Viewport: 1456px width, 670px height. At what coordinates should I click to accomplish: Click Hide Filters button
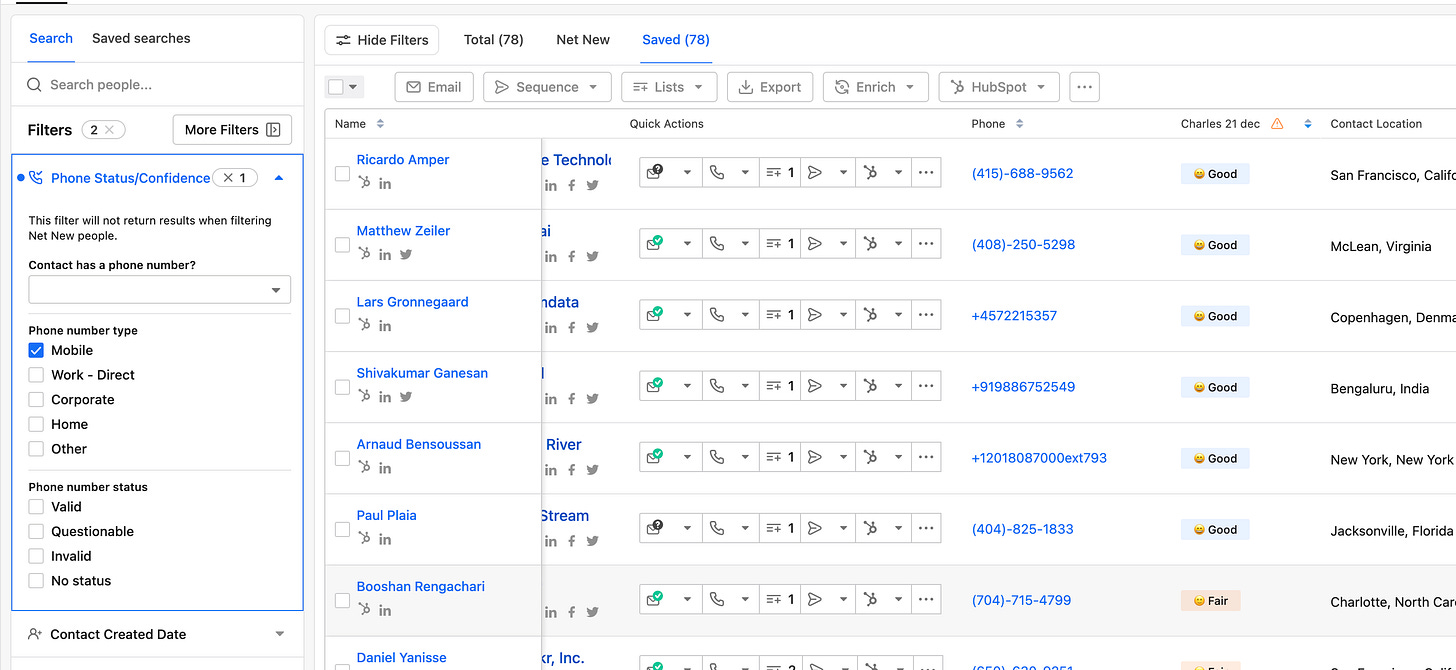[x=382, y=40]
